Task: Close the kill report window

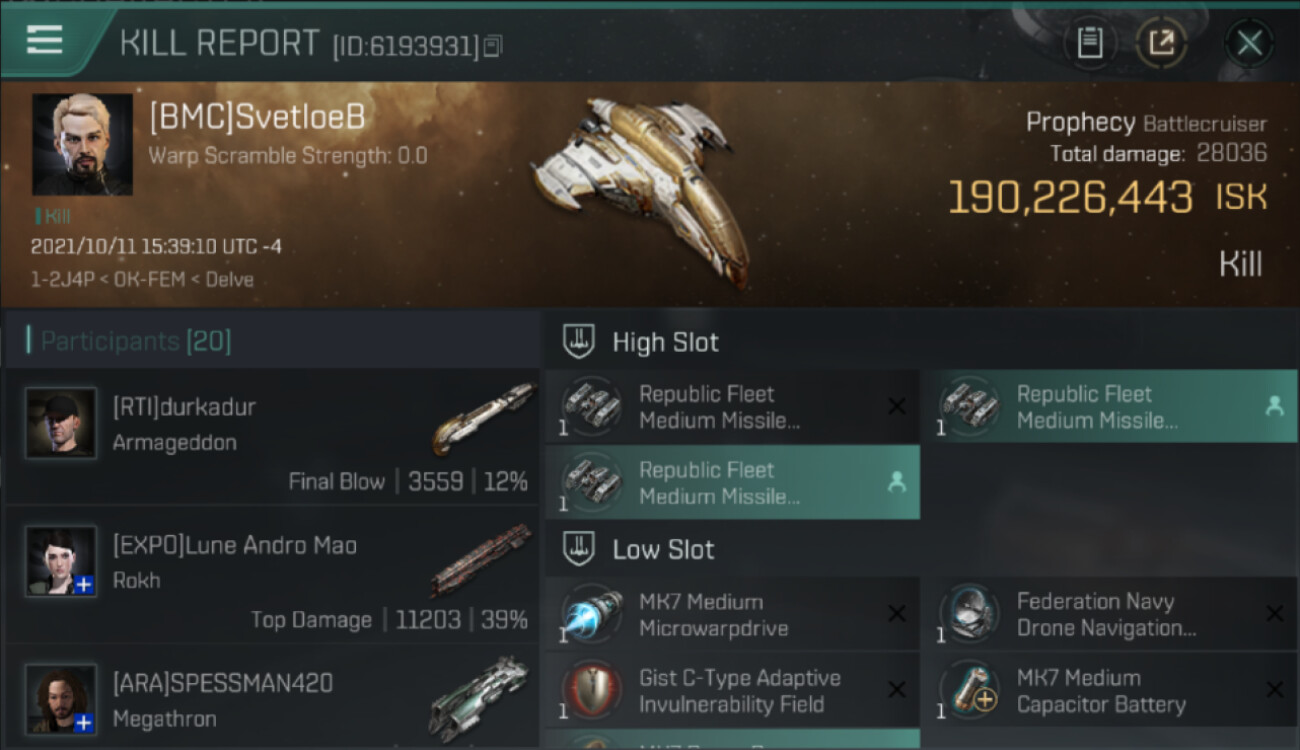Action: (1249, 43)
